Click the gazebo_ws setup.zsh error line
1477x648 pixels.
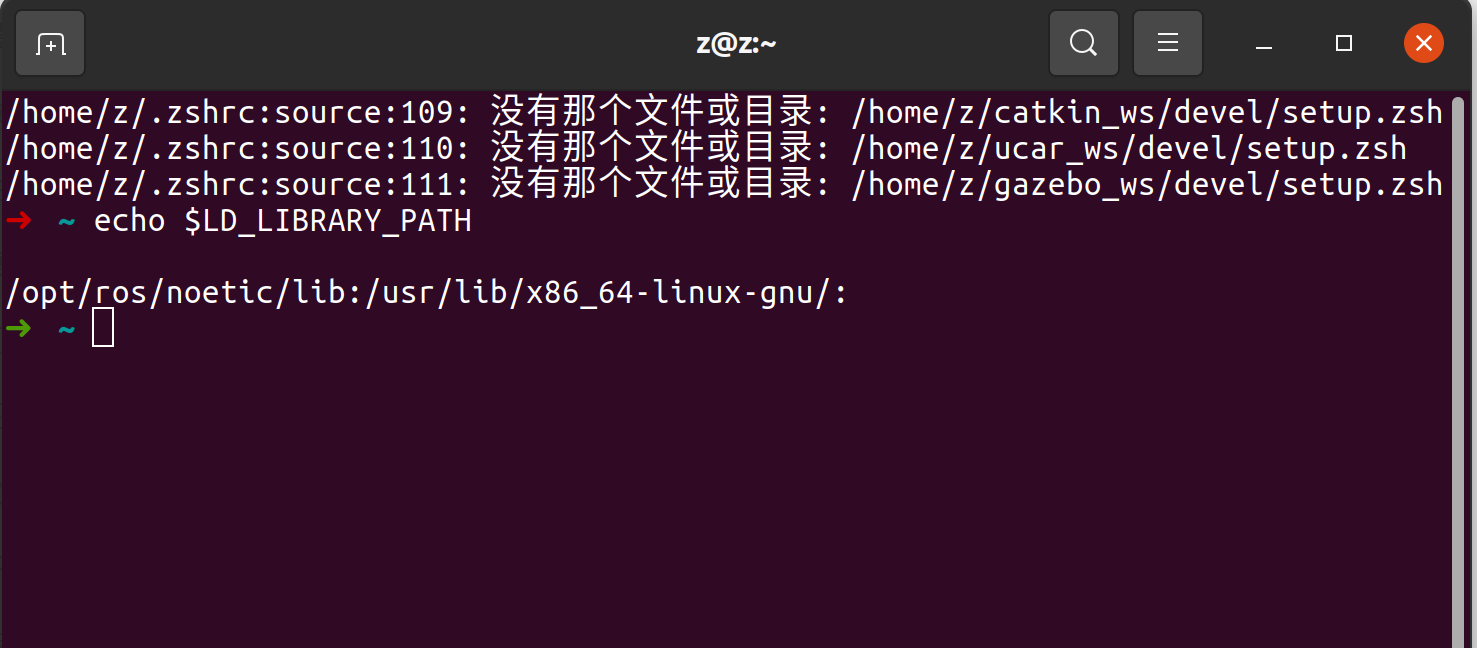(1146, 184)
